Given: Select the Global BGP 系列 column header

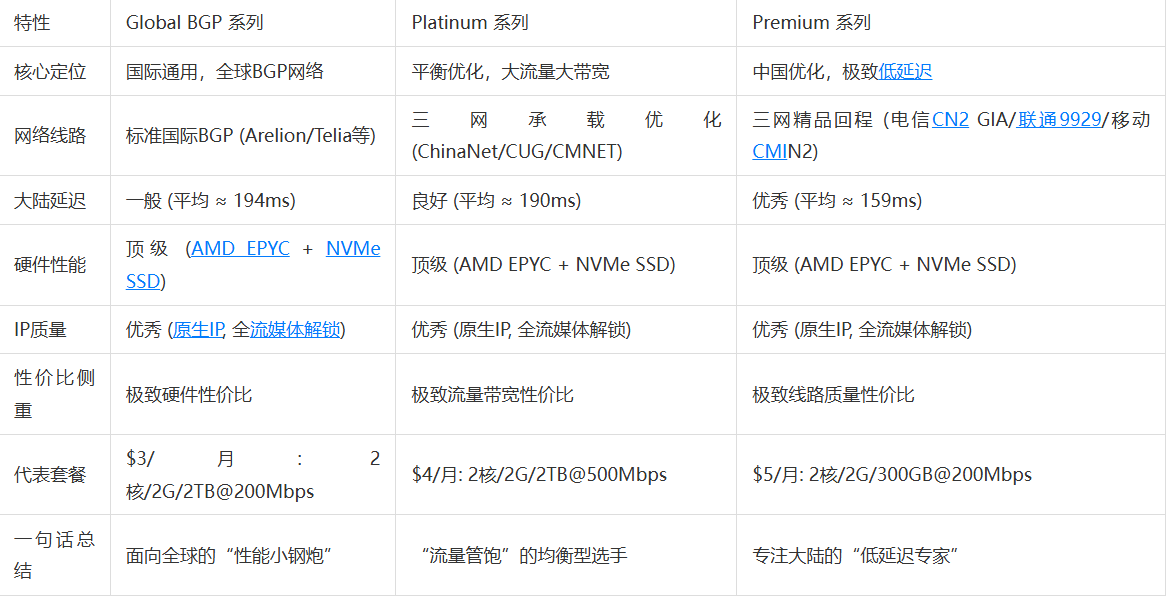Looking at the screenshot, I should point(195,23).
